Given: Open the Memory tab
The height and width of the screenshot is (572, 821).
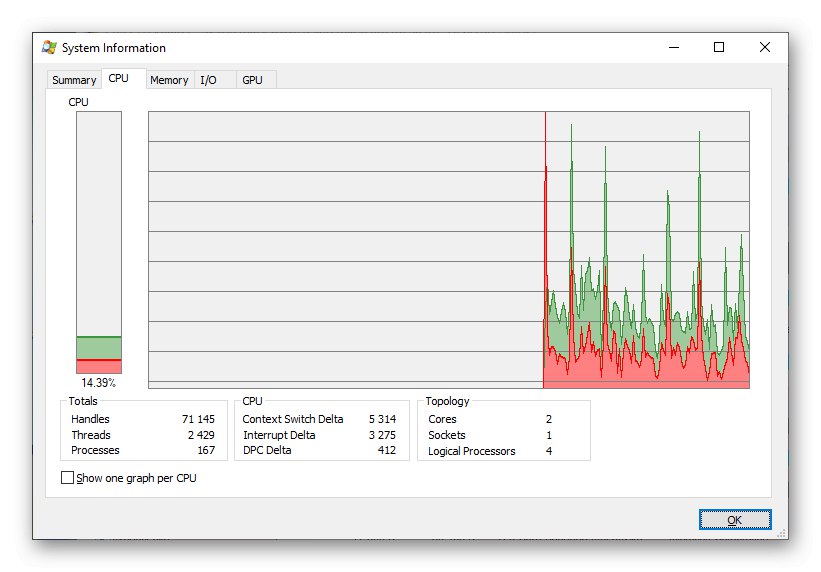Looking at the screenshot, I should 169,80.
